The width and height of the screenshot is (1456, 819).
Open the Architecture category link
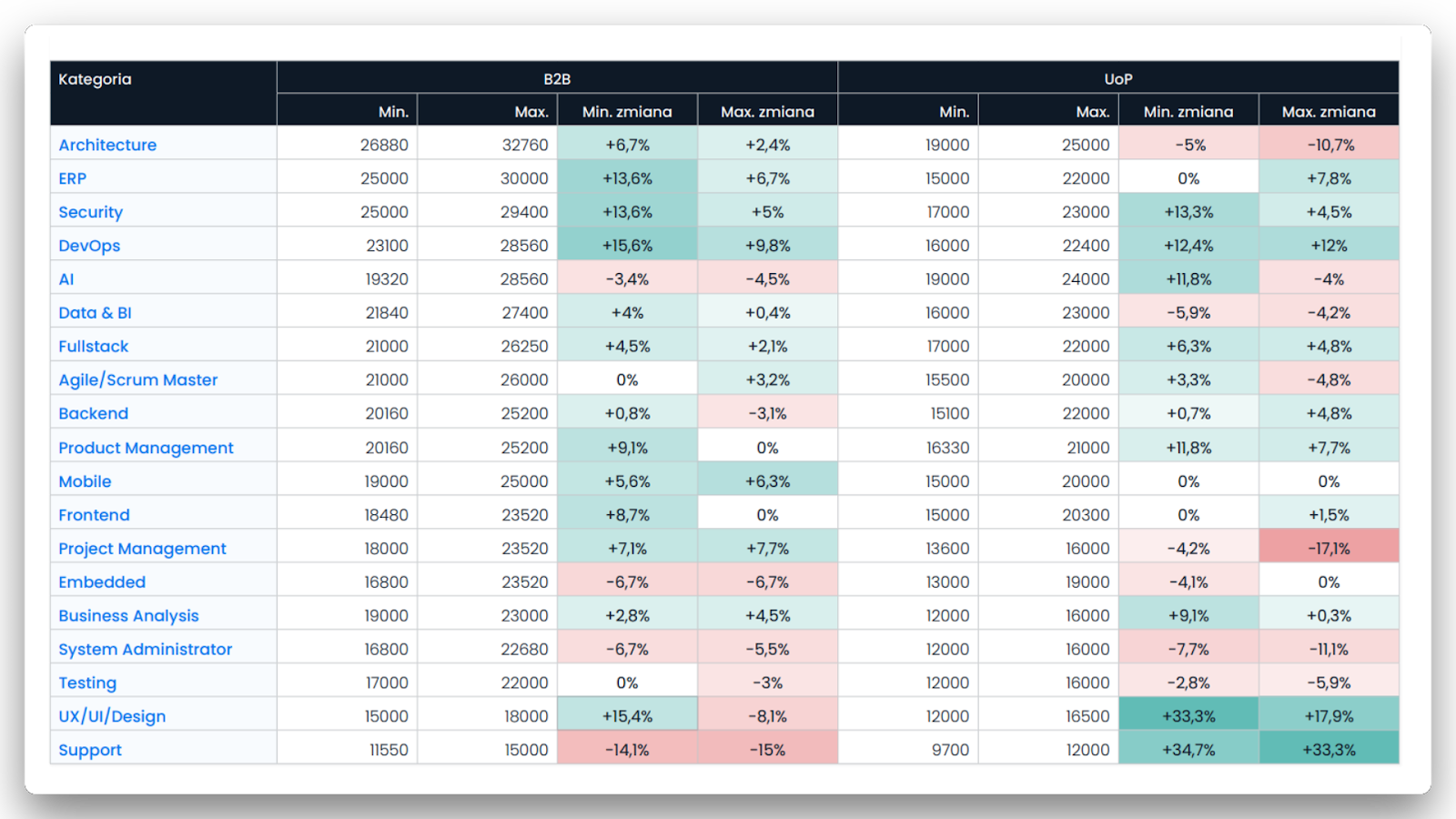point(107,145)
